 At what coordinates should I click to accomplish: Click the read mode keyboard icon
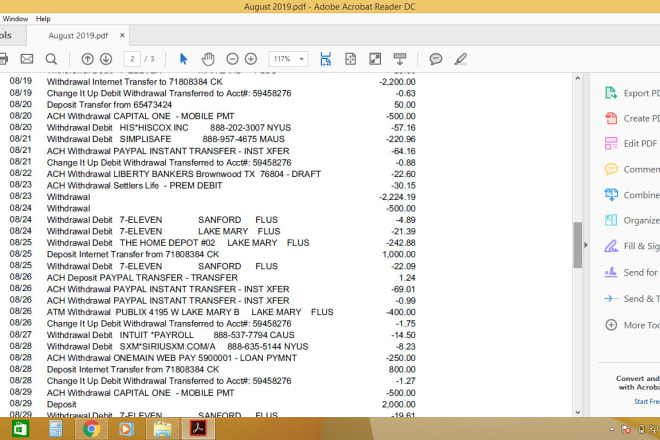coord(399,59)
